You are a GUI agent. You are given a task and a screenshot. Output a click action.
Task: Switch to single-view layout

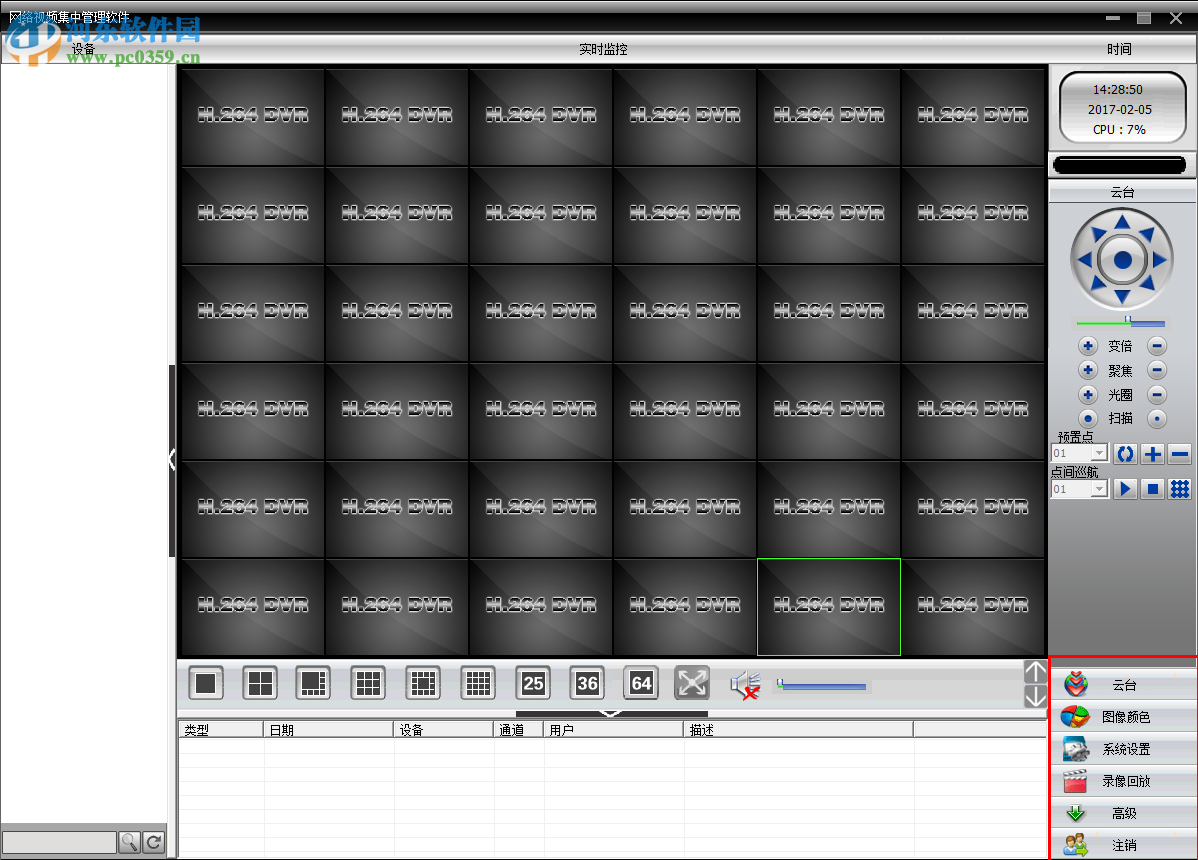coord(206,683)
